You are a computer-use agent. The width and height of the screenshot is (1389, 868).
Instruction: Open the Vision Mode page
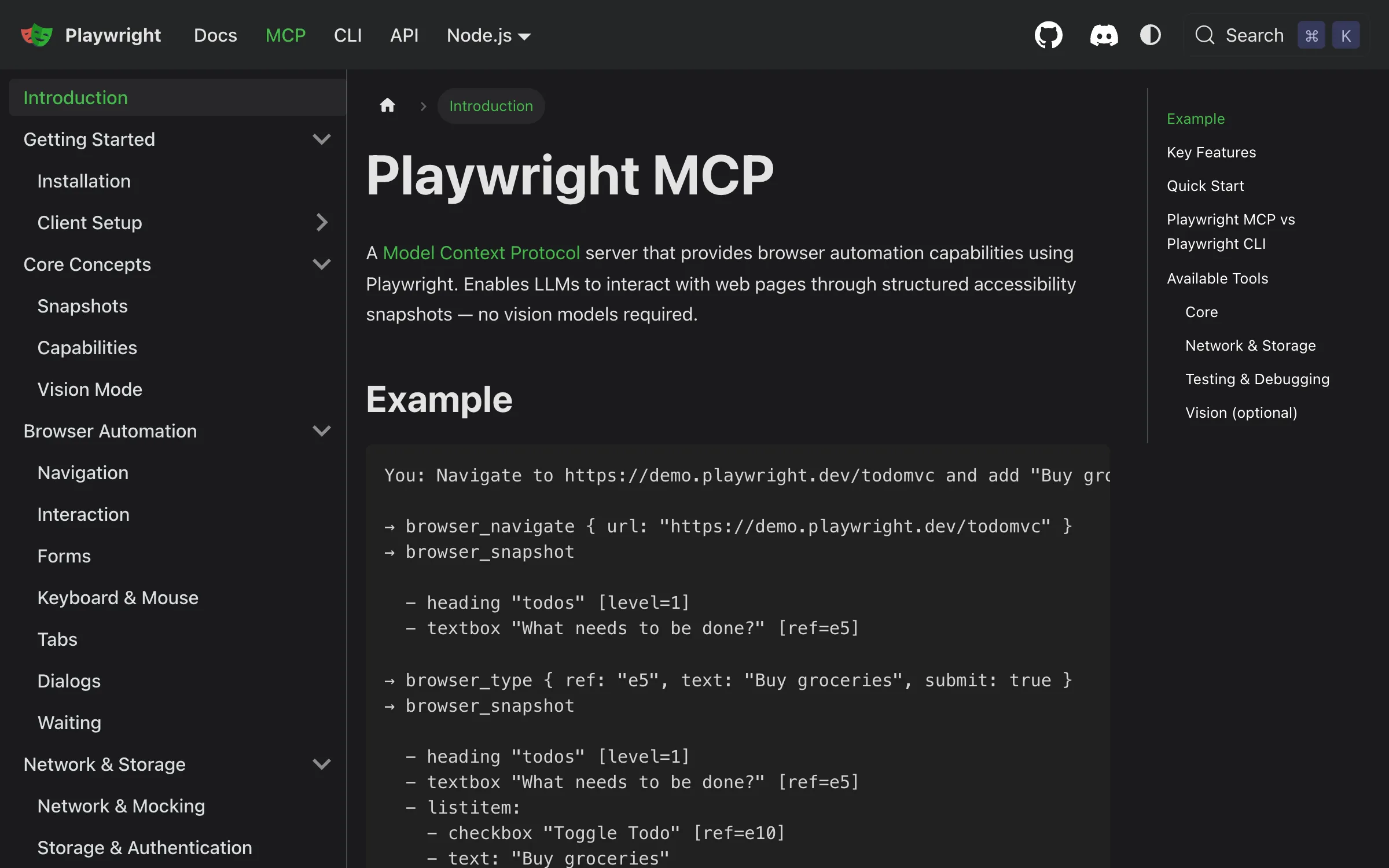(90, 389)
